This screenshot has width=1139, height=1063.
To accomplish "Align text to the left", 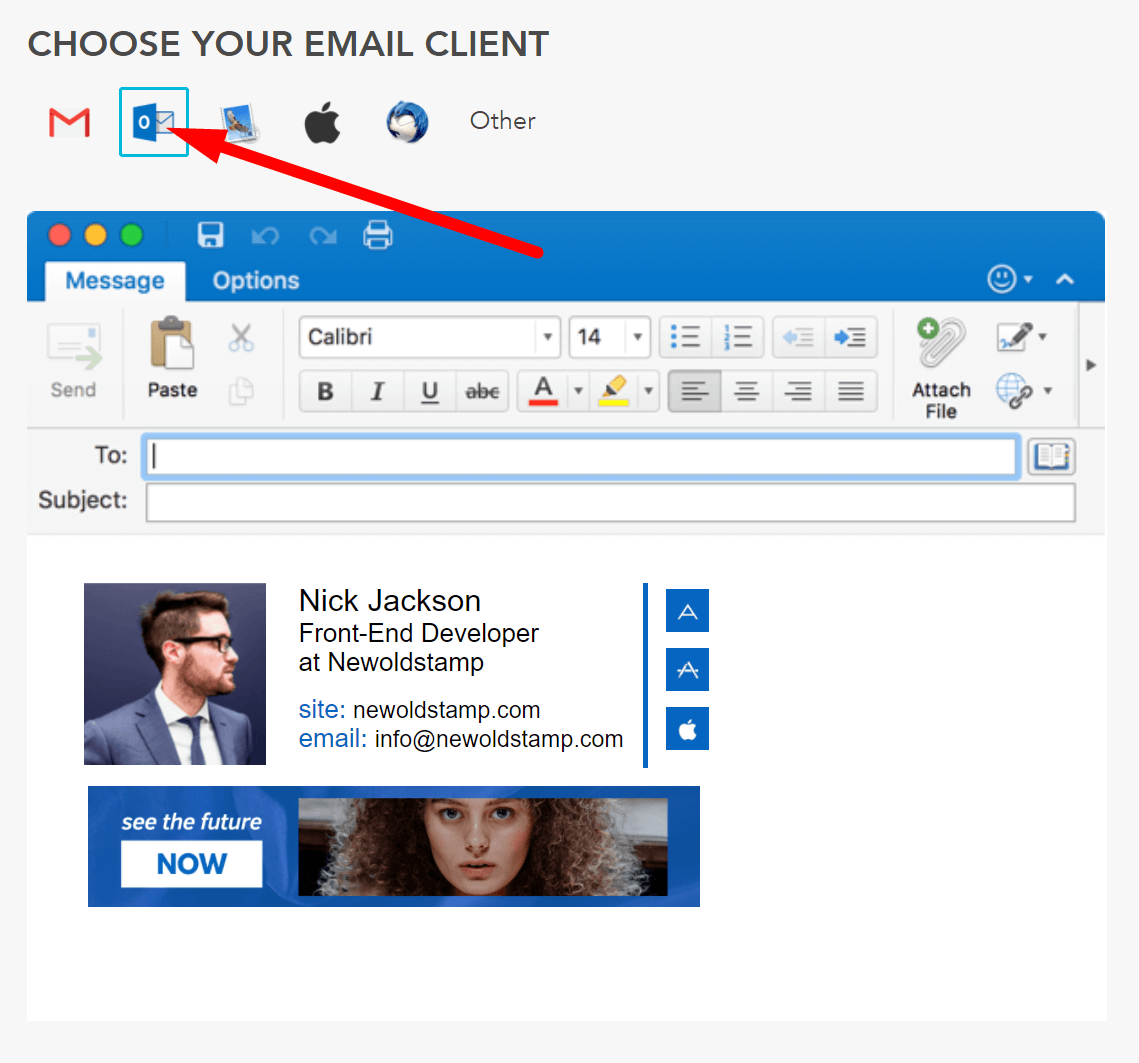I will click(x=694, y=392).
